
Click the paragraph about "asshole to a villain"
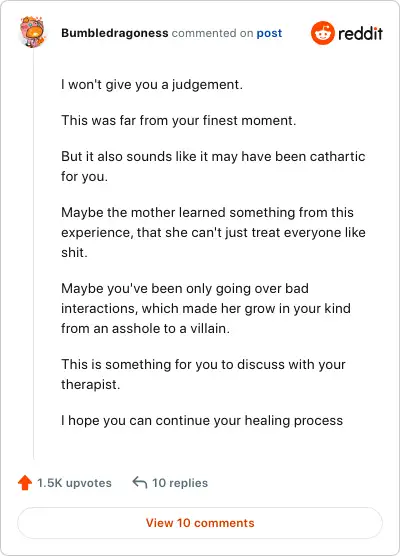(206, 308)
